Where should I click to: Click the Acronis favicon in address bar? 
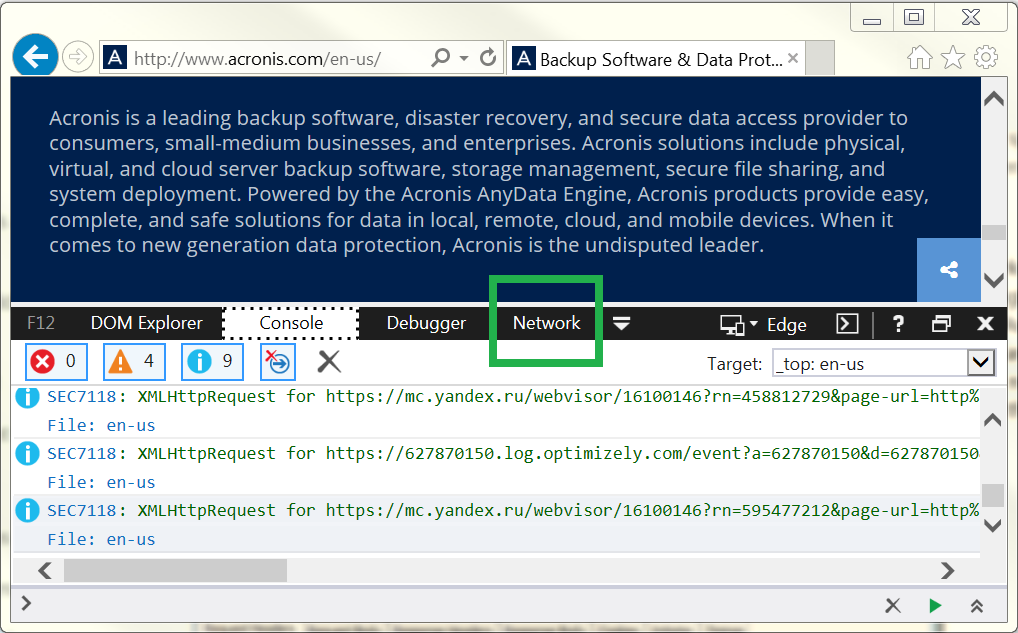point(115,58)
